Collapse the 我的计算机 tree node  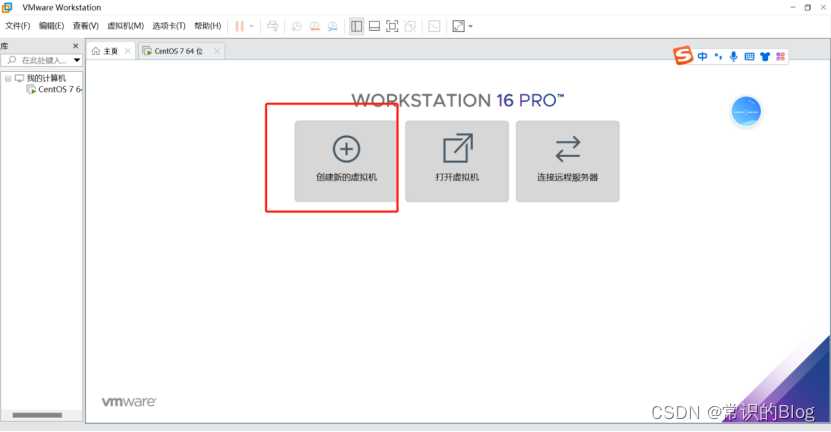pos(8,78)
